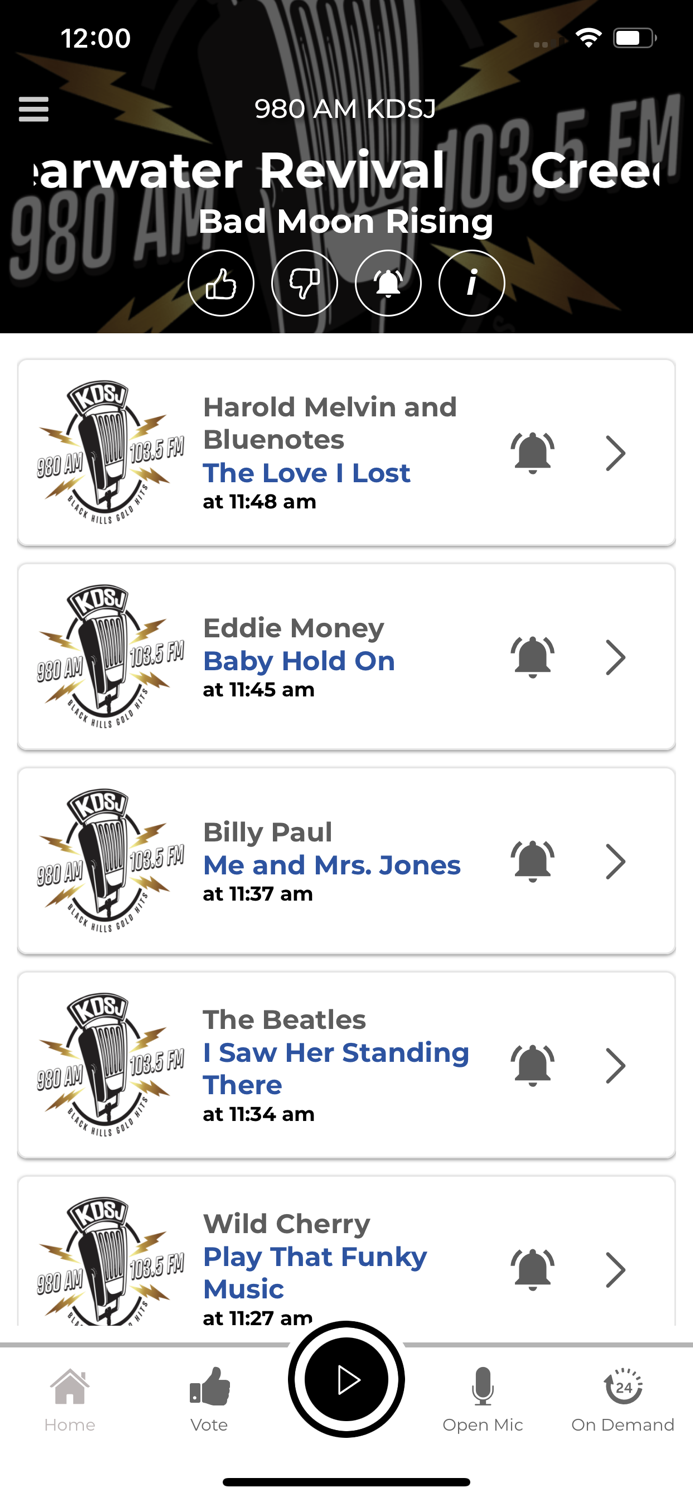Tap the info icon in header

[471, 284]
